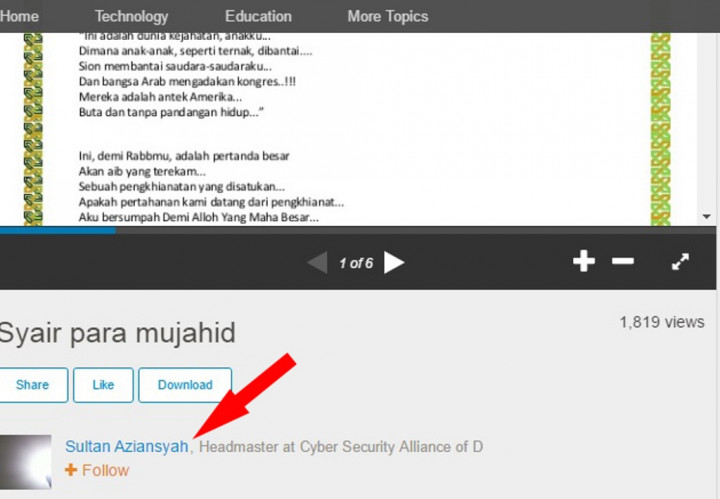This screenshot has width=720, height=499.
Task: Like this presentation
Action: 103,385
